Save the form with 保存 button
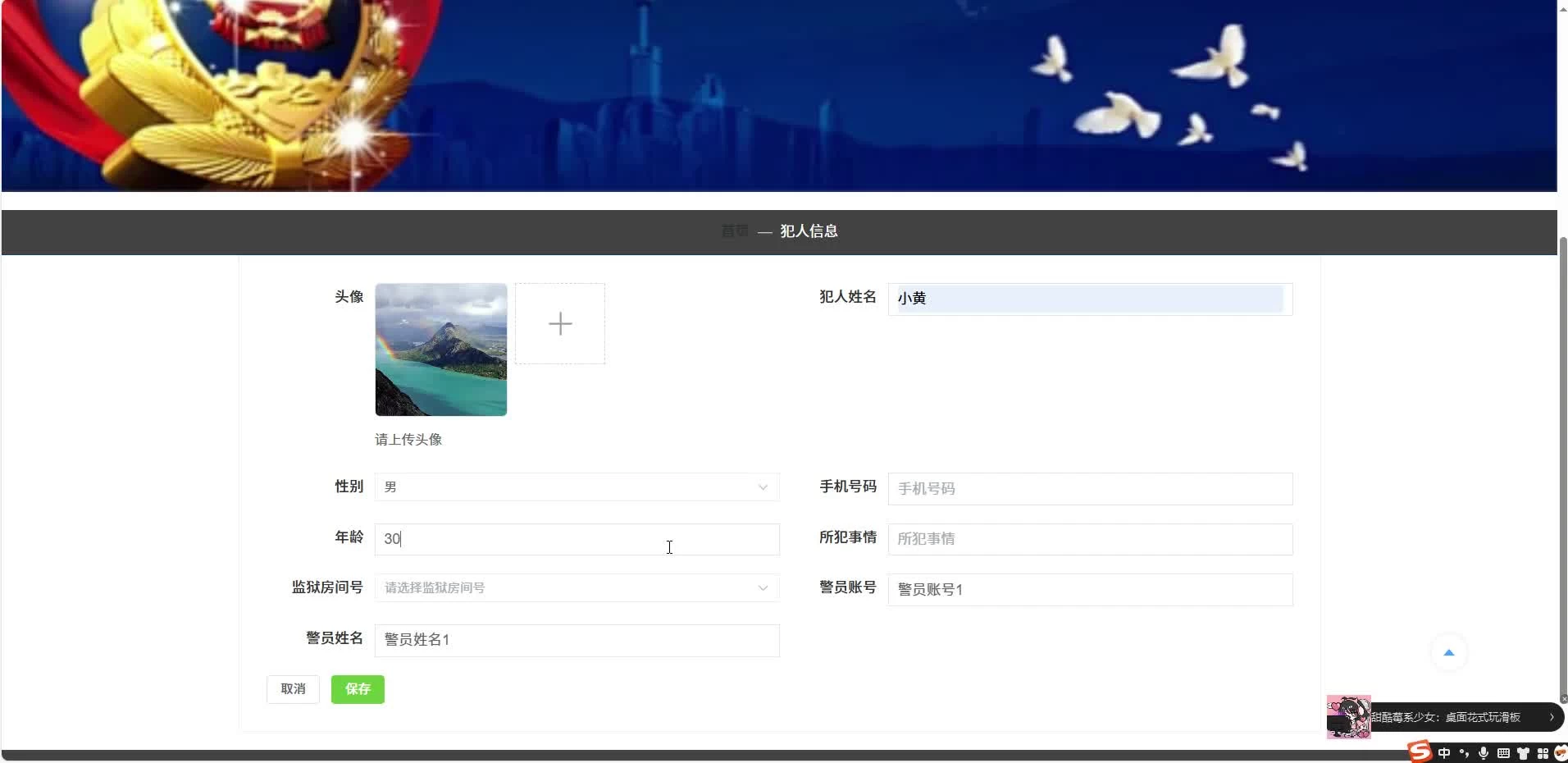1568x763 pixels. [x=358, y=689]
